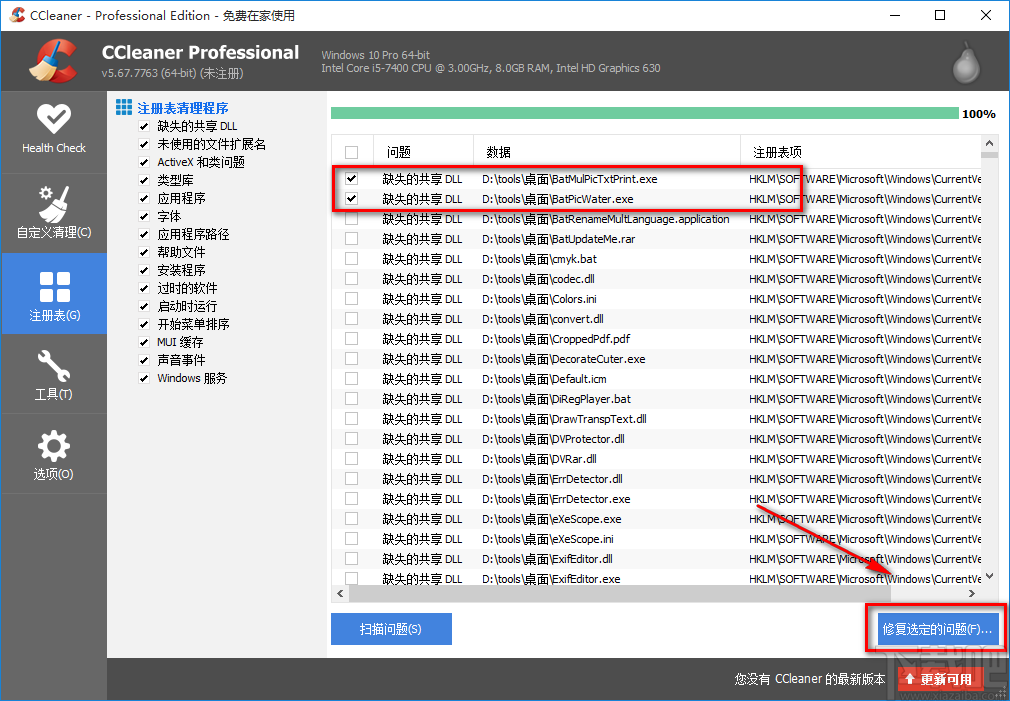The image size is (1010, 701).
Task: Sort by the 注册表项 column header
Action: click(x=861, y=152)
